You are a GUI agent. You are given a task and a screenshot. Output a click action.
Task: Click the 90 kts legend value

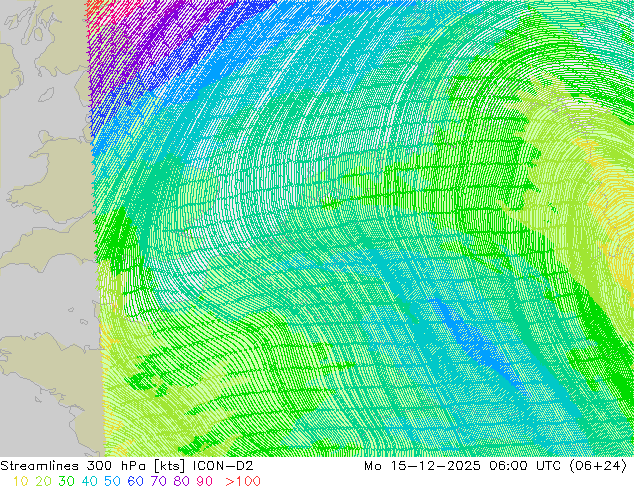pos(205,481)
